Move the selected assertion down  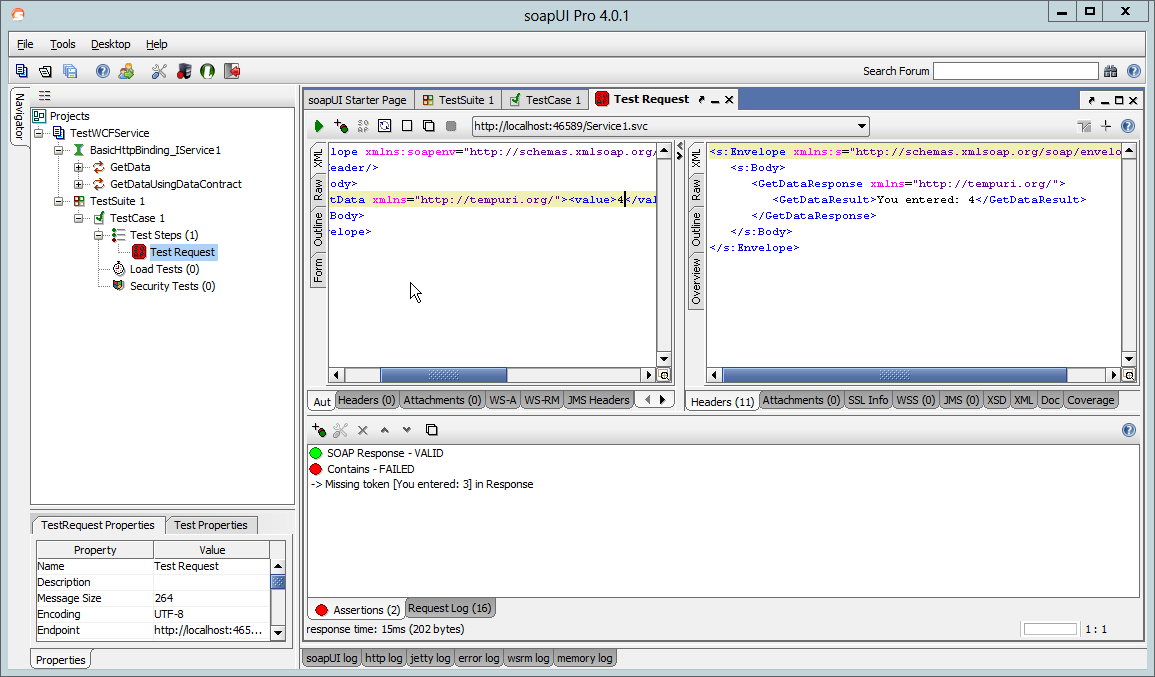(x=407, y=429)
